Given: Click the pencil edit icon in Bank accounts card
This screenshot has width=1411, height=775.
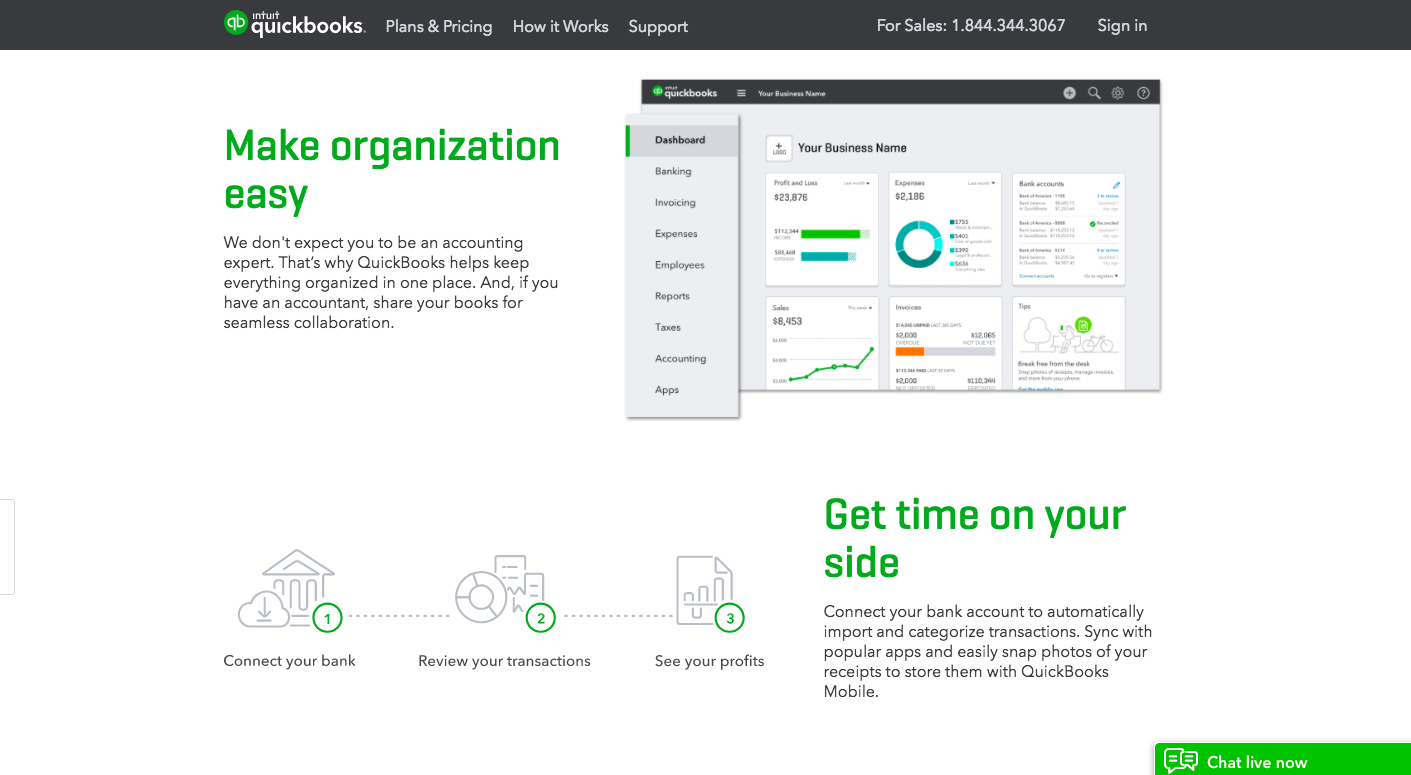Looking at the screenshot, I should click(x=1116, y=184).
